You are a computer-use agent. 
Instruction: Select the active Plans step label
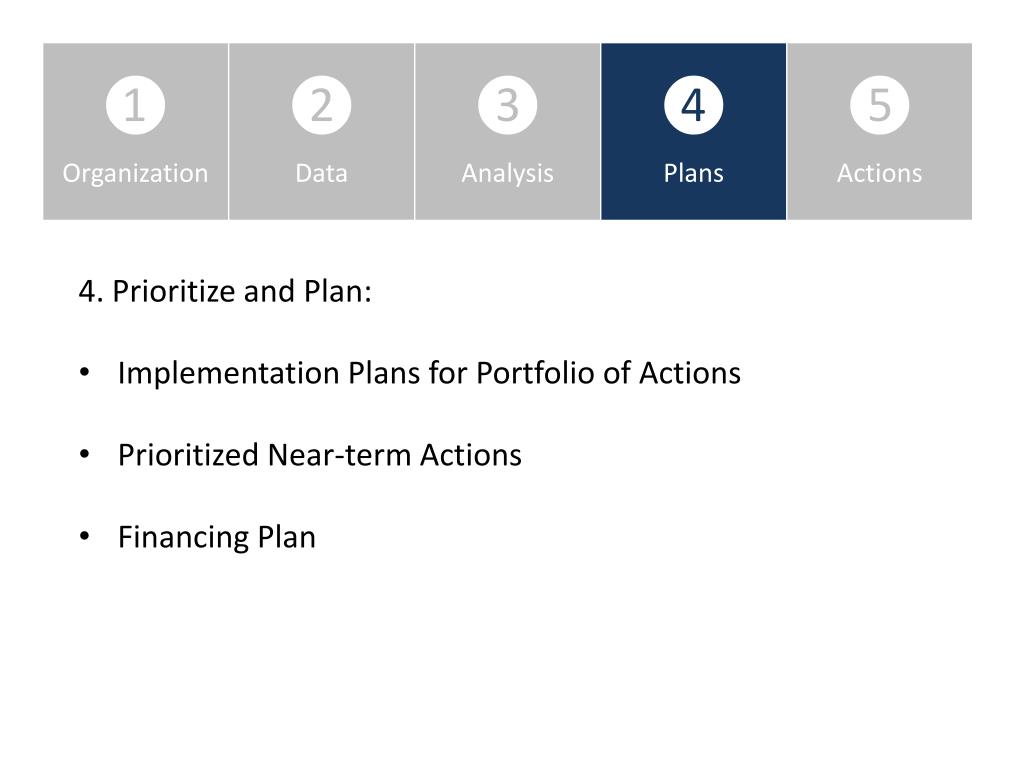694,173
